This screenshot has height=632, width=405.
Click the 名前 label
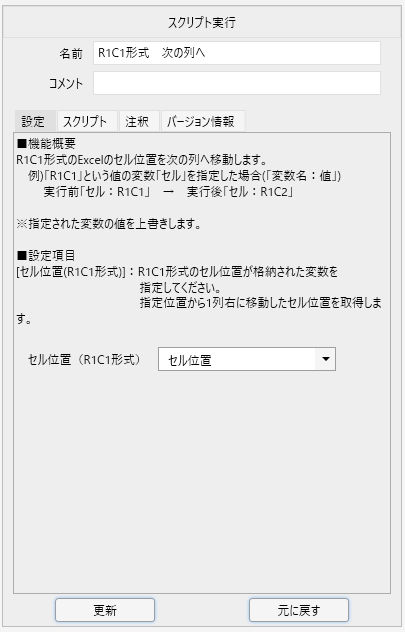pyautogui.click(x=71, y=53)
